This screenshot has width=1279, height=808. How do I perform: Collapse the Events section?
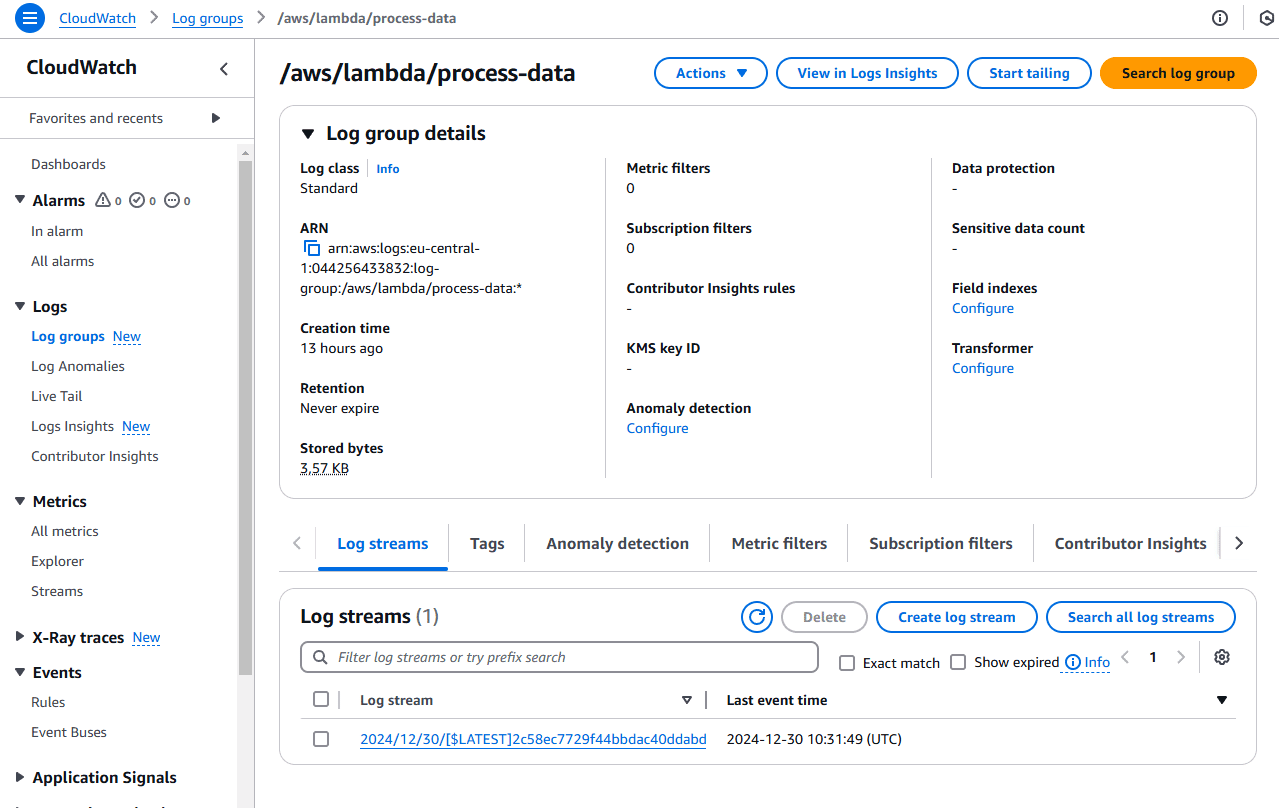pos(20,672)
